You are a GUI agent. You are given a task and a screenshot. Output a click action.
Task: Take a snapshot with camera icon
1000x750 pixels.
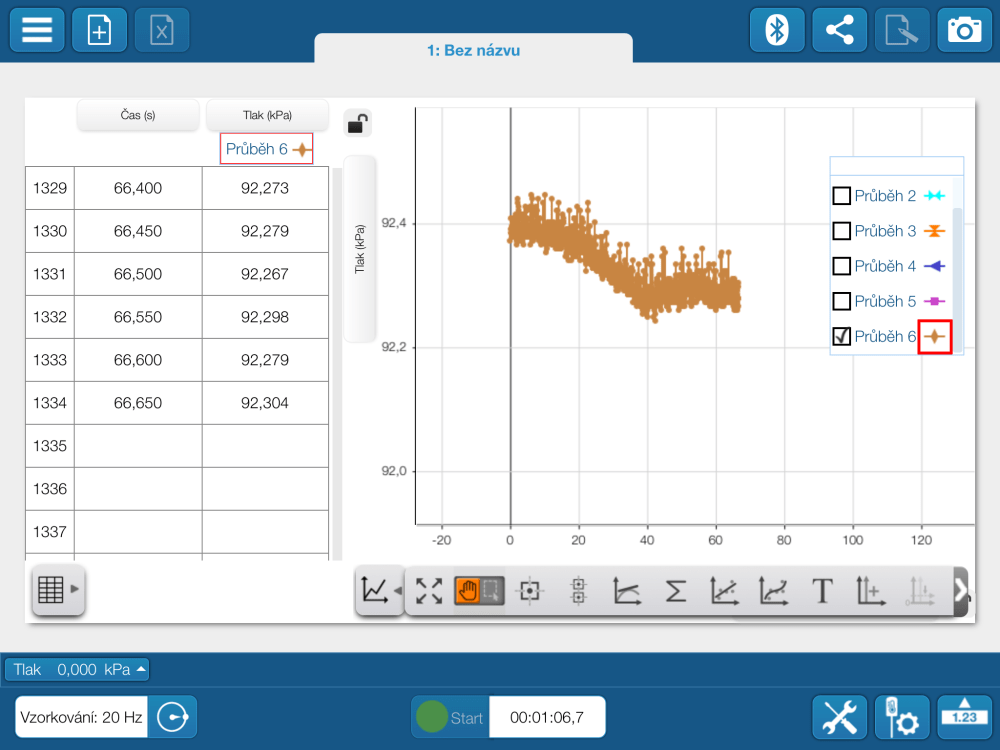coord(964,30)
